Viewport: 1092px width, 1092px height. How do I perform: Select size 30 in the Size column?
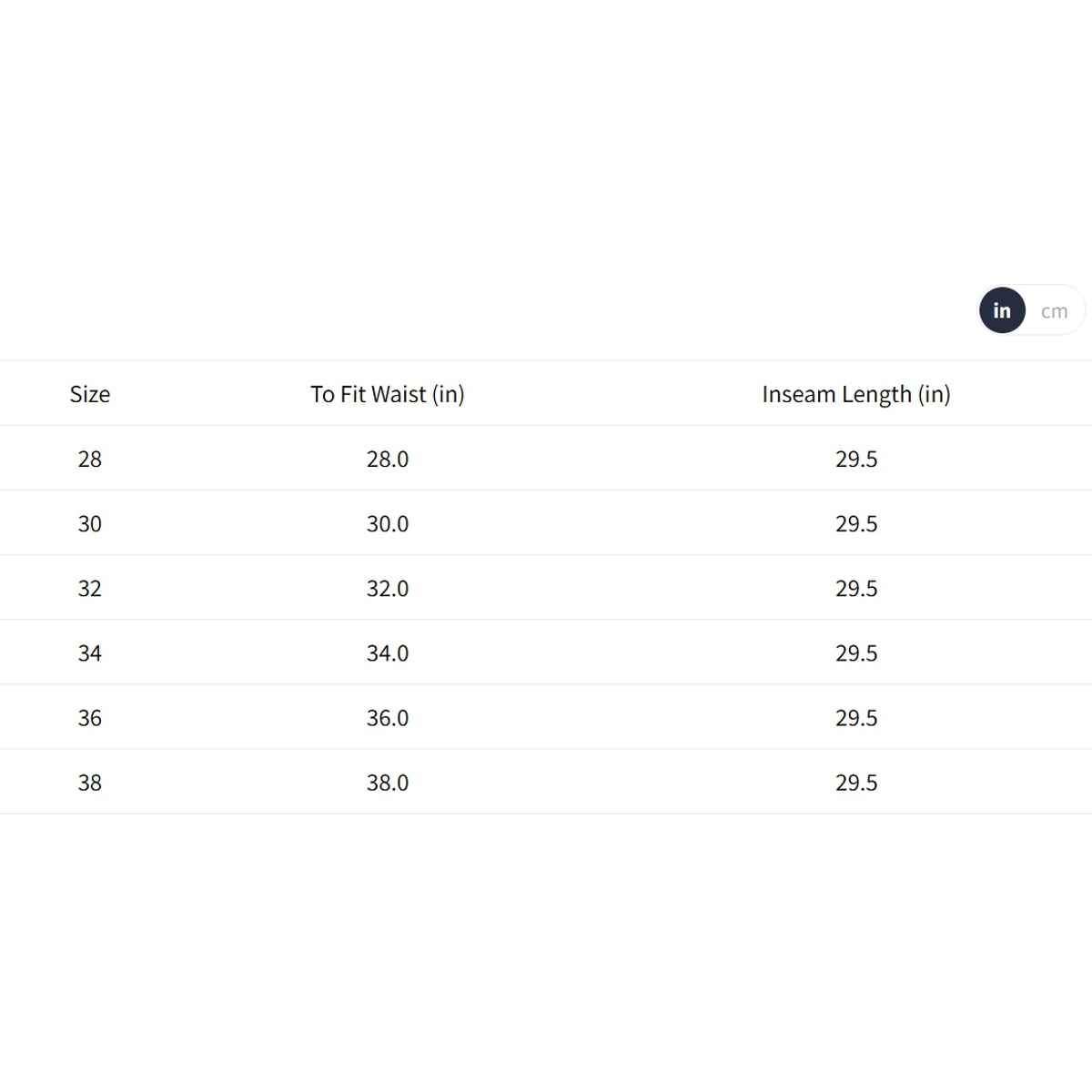point(89,523)
